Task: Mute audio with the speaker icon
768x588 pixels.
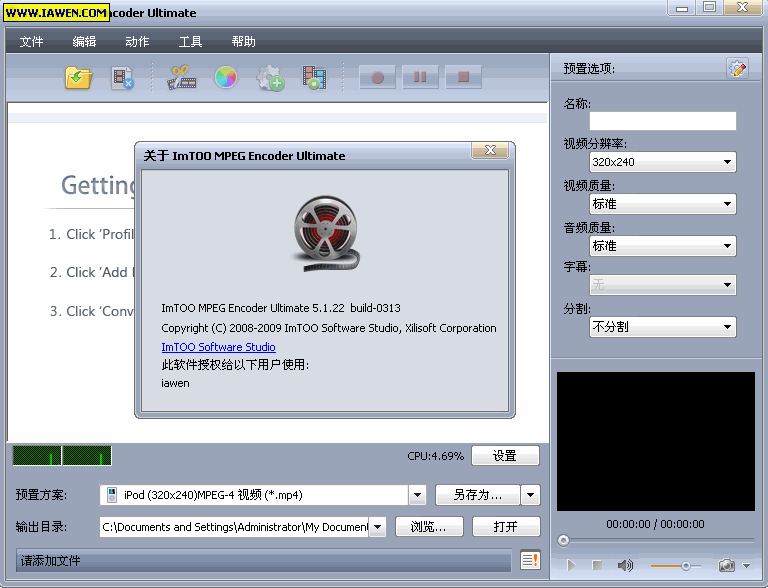Action: 625,566
